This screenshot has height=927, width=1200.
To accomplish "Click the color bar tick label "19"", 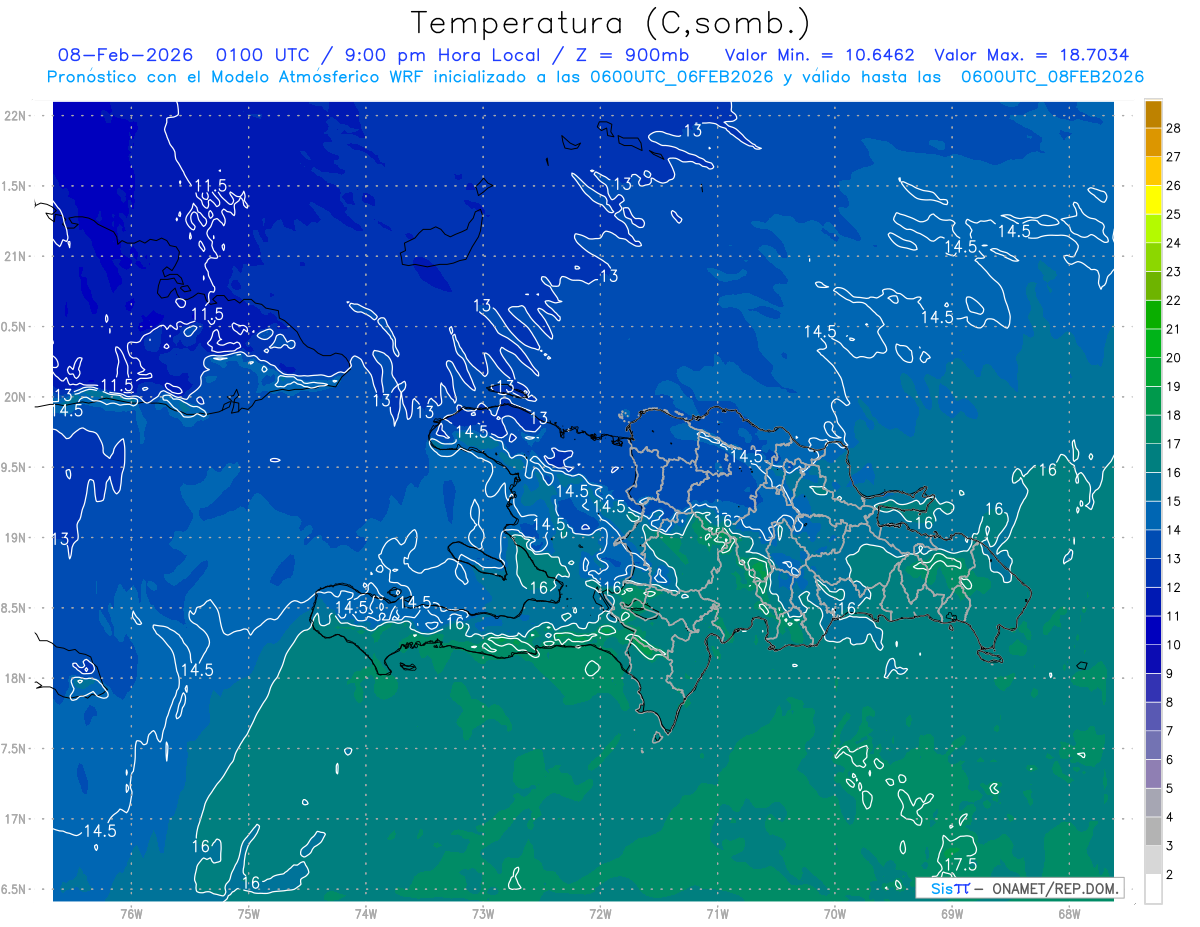I will (1174, 387).
